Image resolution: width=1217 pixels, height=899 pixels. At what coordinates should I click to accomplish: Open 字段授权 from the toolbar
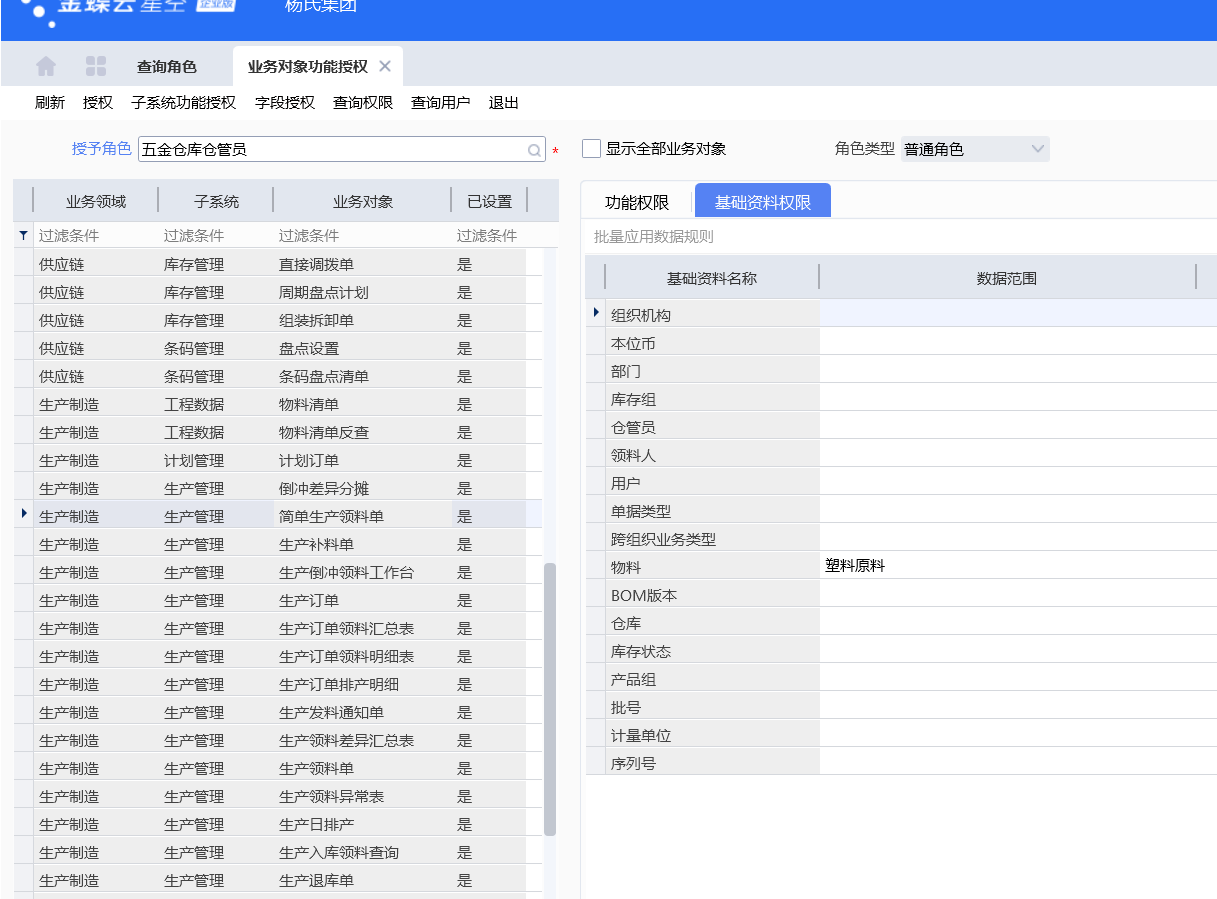click(285, 103)
